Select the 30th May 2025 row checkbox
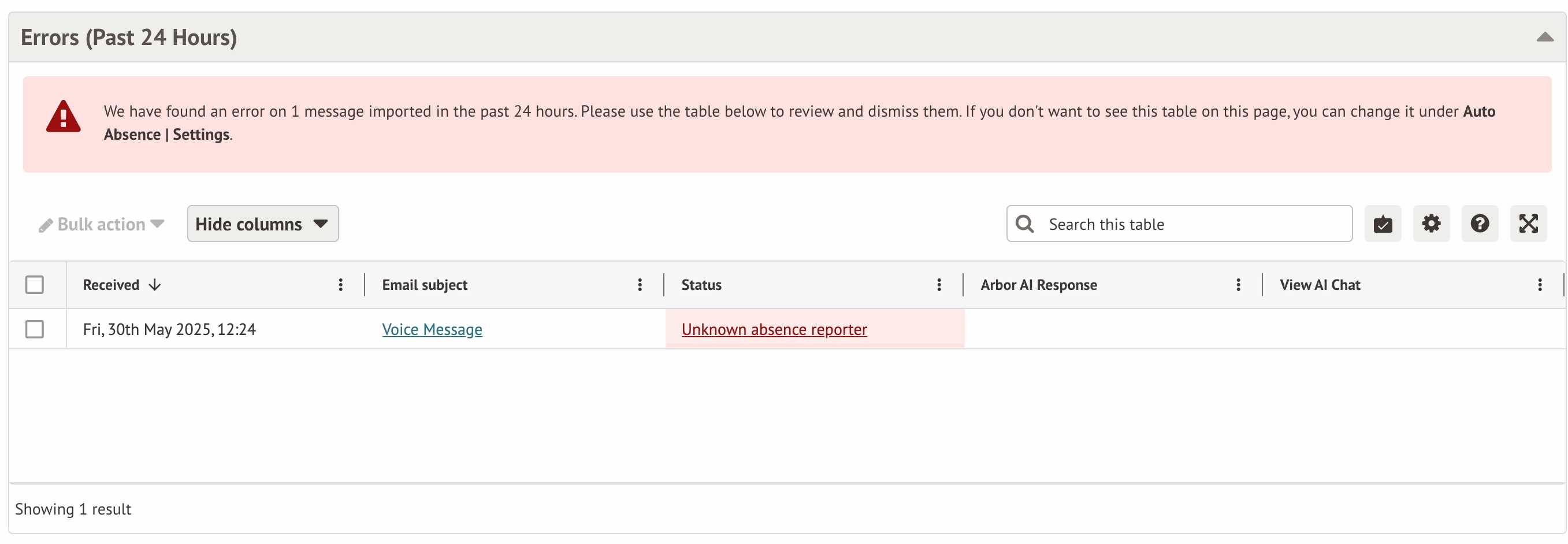The width and height of the screenshot is (1568, 544). click(35, 329)
